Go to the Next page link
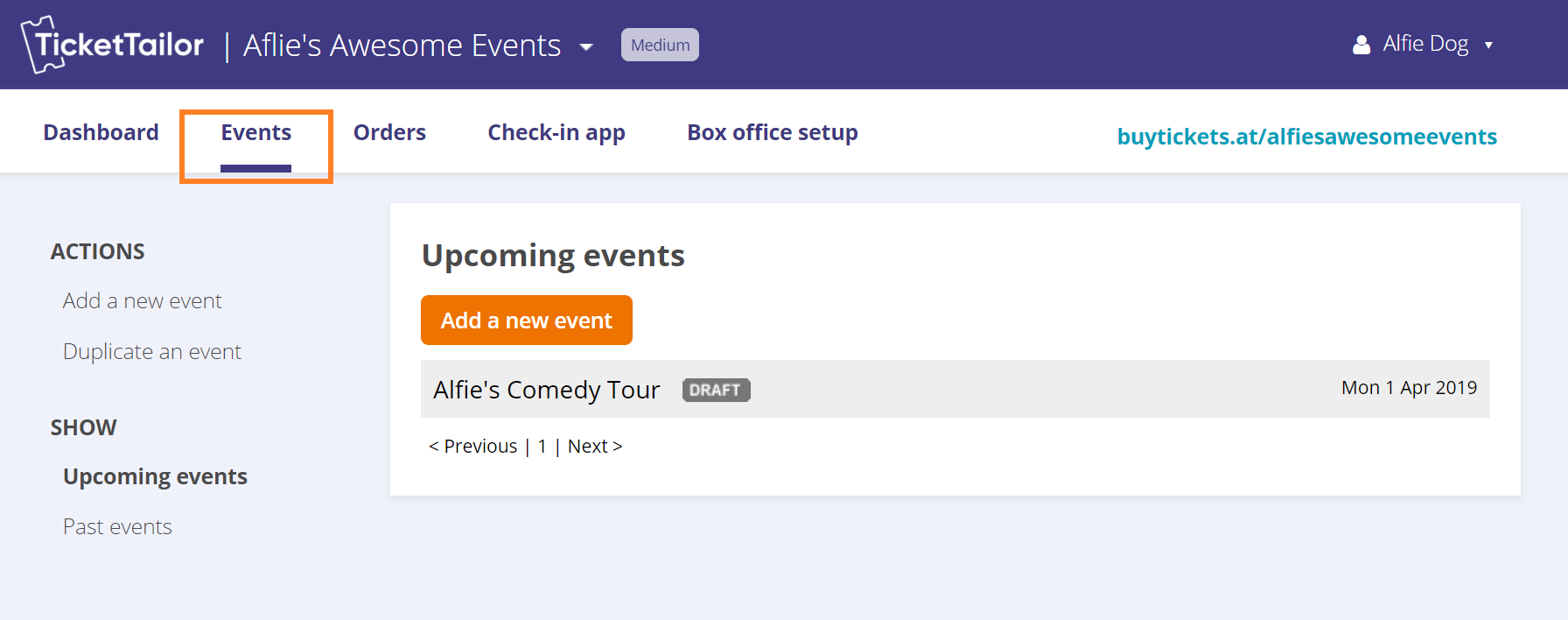 tap(595, 447)
